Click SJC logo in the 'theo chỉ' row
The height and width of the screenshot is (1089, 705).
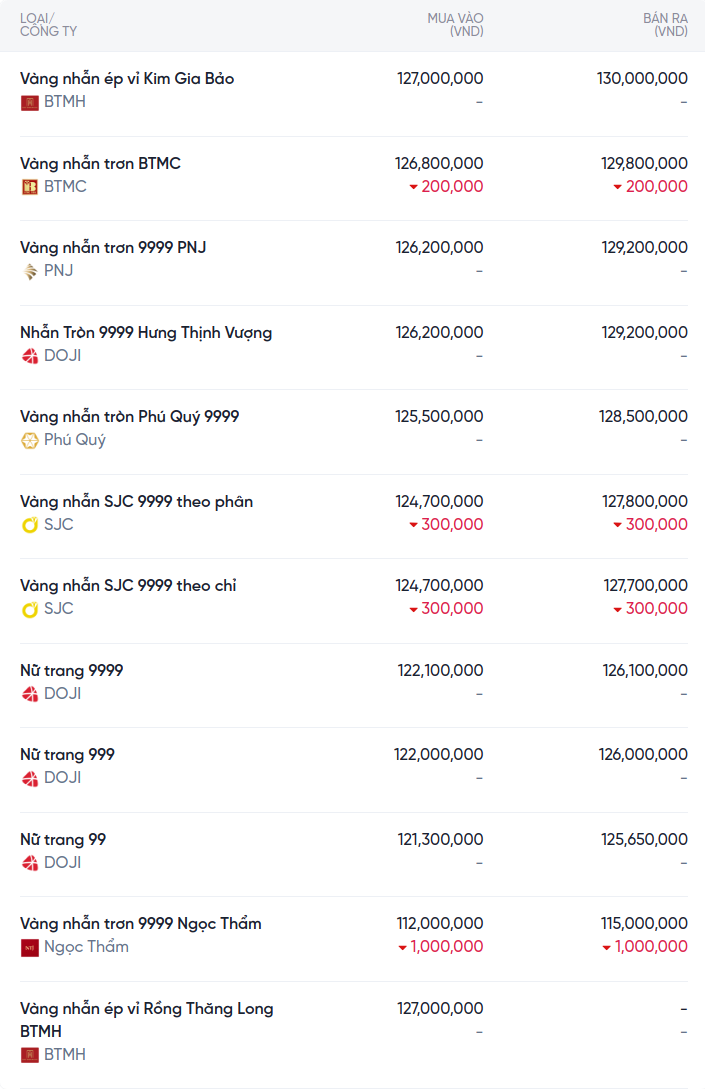click(x=30, y=609)
